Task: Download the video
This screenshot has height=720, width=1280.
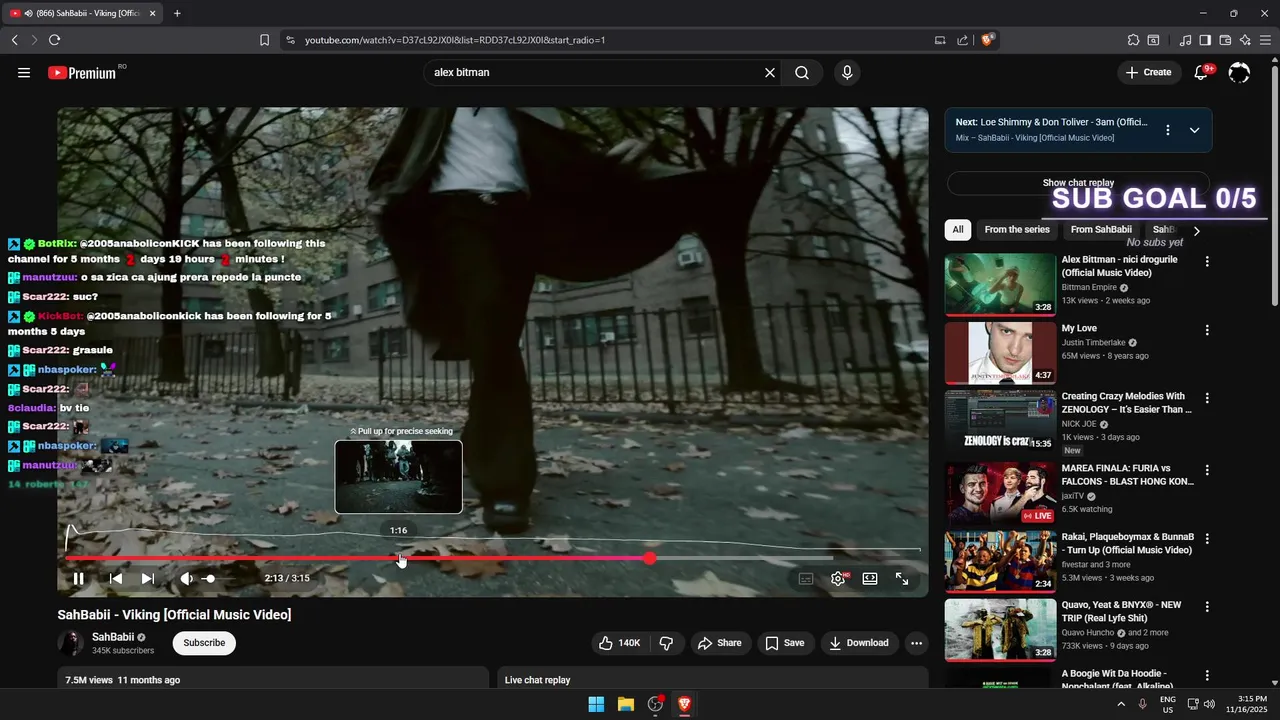Action: click(x=859, y=643)
